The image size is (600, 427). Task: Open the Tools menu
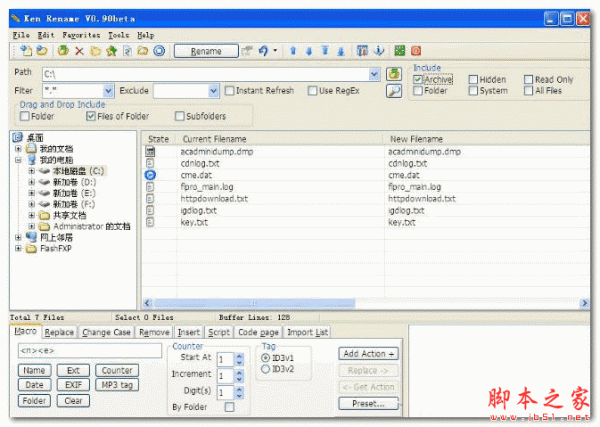tap(119, 35)
